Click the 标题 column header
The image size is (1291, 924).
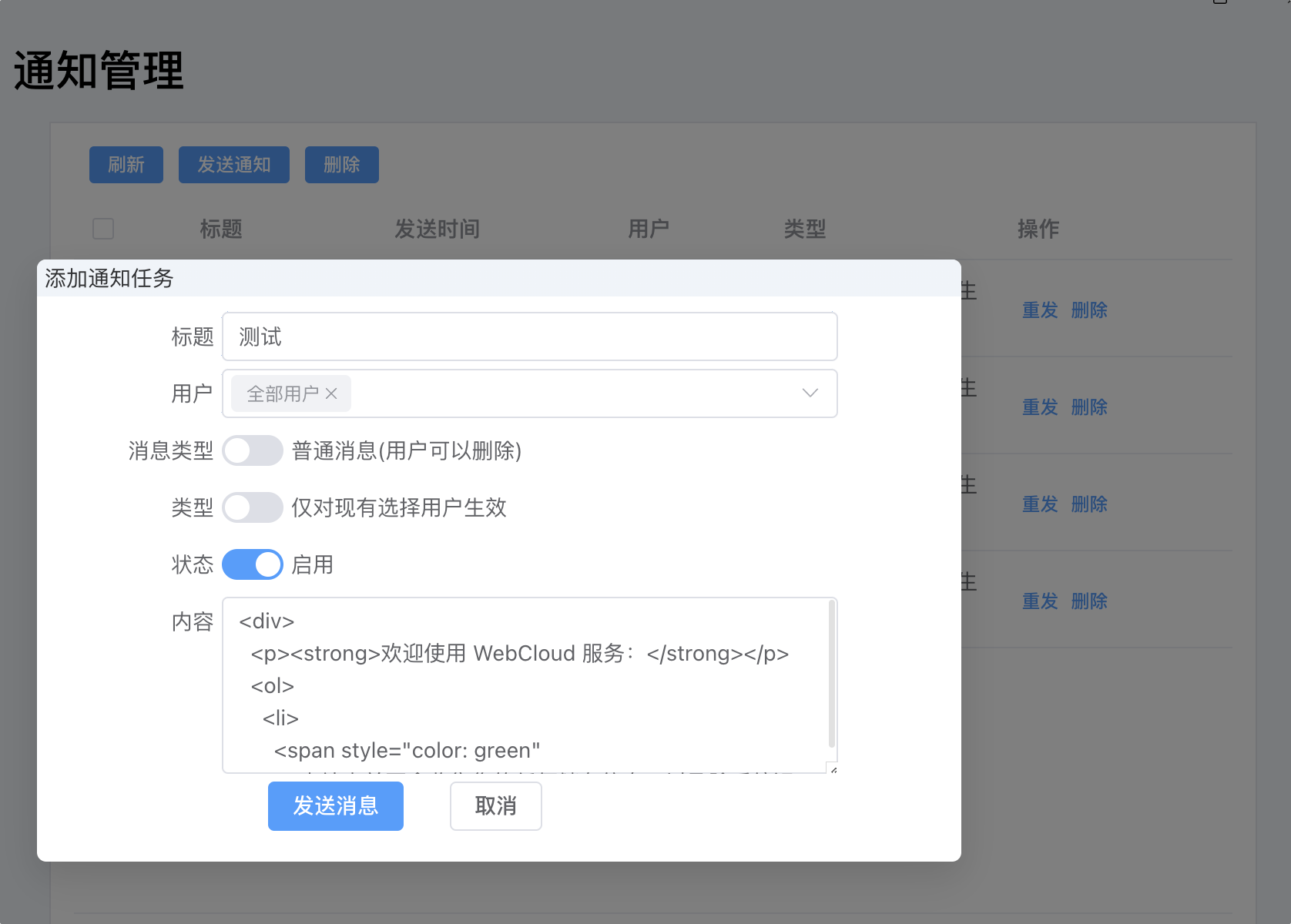coord(221,229)
